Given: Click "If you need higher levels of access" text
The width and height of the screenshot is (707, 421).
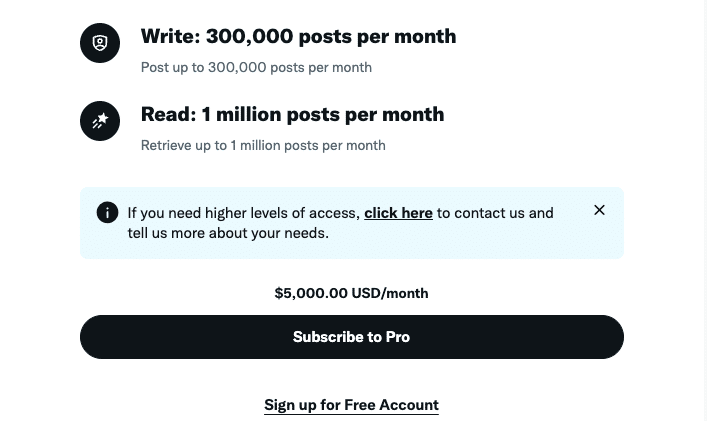Looking at the screenshot, I should pyautogui.click(x=243, y=213).
